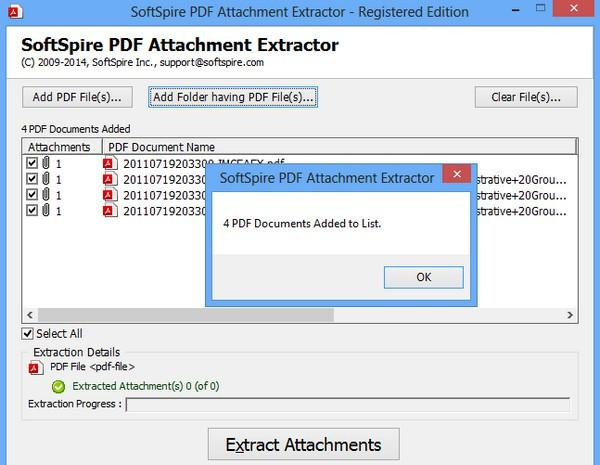Click PDF icon of the second document row
The width and height of the screenshot is (600, 465).
(x=110, y=179)
